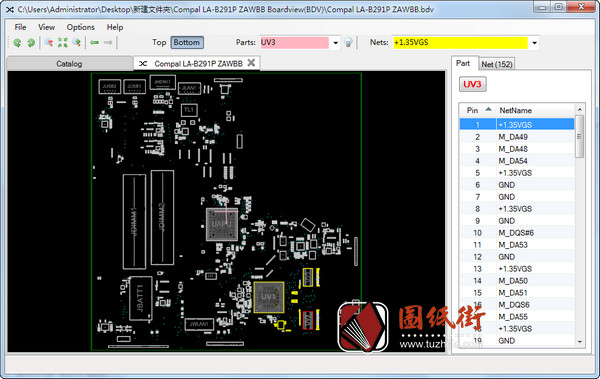Open the File menu
The height and width of the screenshot is (379, 600).
point(20,27)
